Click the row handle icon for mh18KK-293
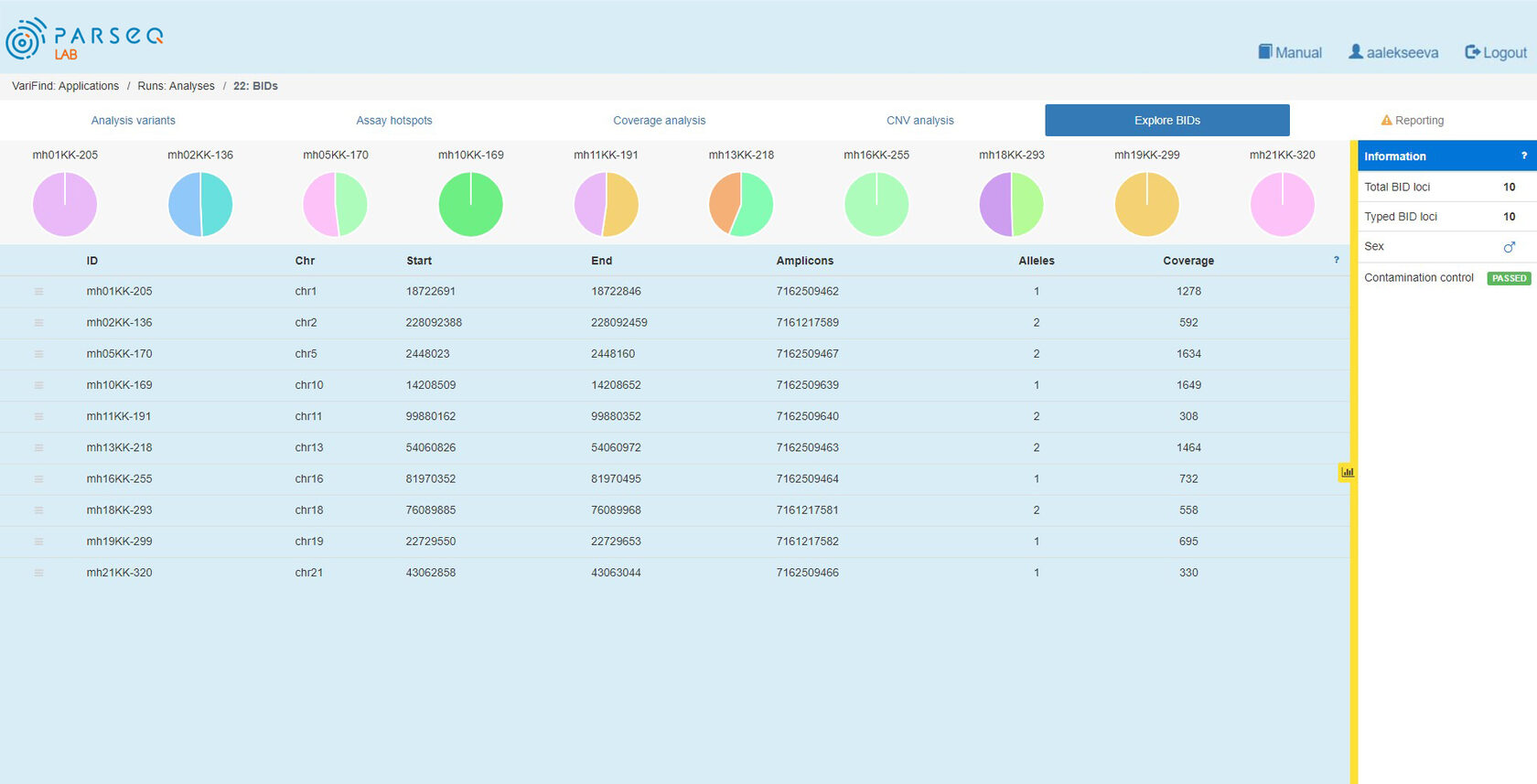 pos(38,510)
